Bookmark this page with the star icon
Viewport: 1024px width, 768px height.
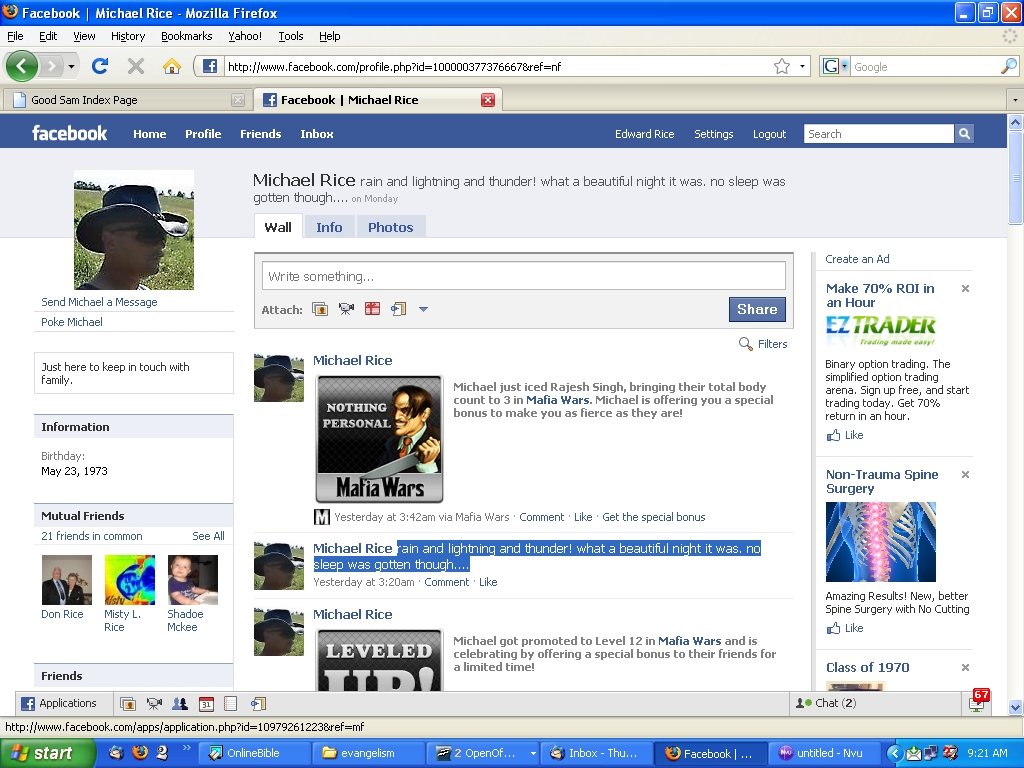click(782, 66)
